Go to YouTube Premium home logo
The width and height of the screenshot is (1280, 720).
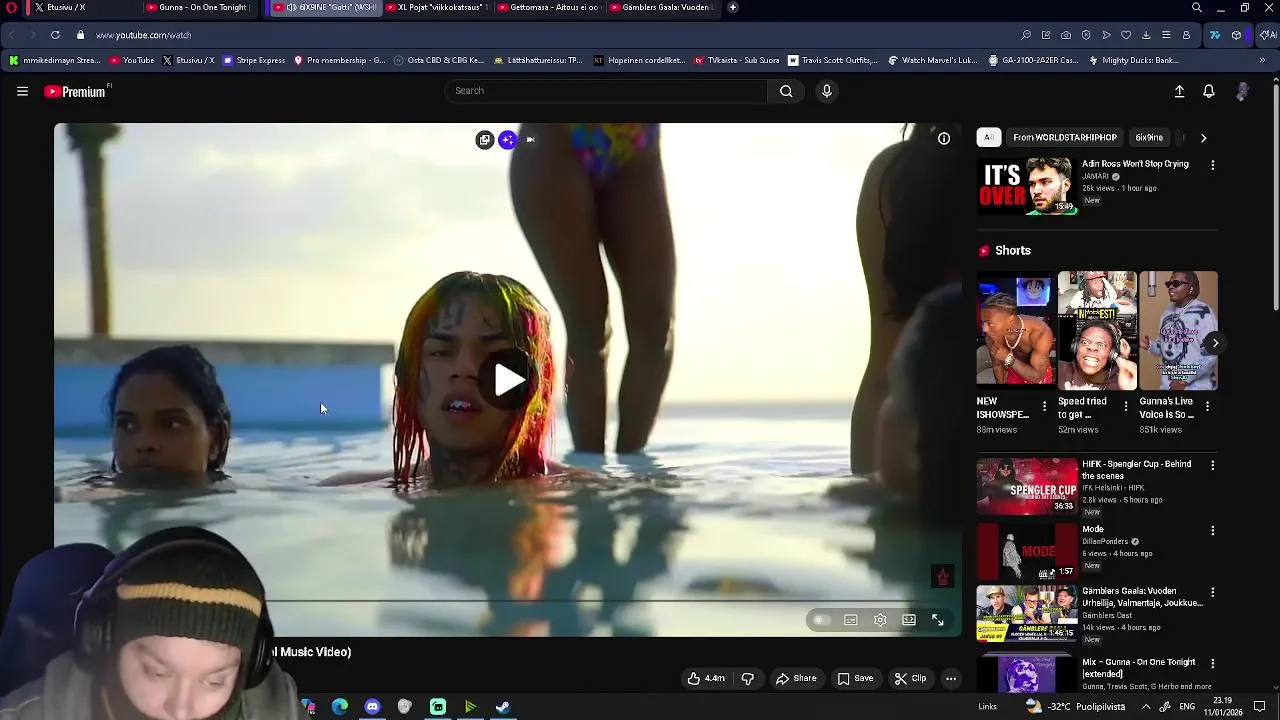click(77, 91)
